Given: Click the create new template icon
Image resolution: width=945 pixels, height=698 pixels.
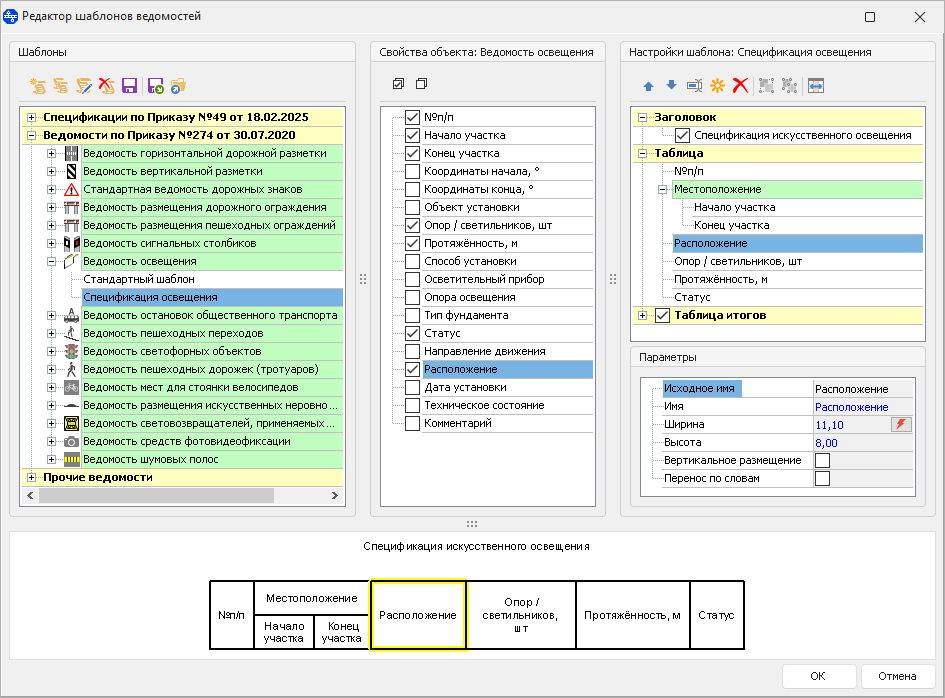Looking at the screenshot, I should point(39,86).
